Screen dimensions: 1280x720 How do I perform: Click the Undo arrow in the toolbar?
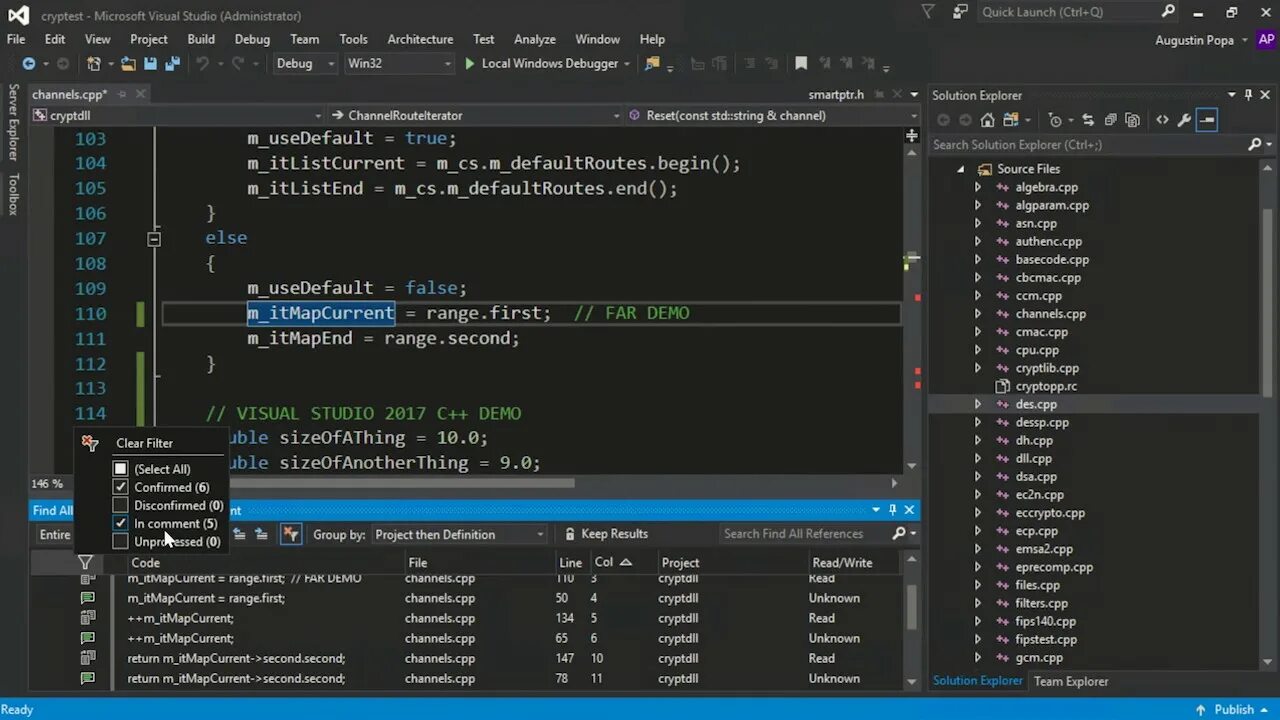pyautogui.click(x=202, y=63)
